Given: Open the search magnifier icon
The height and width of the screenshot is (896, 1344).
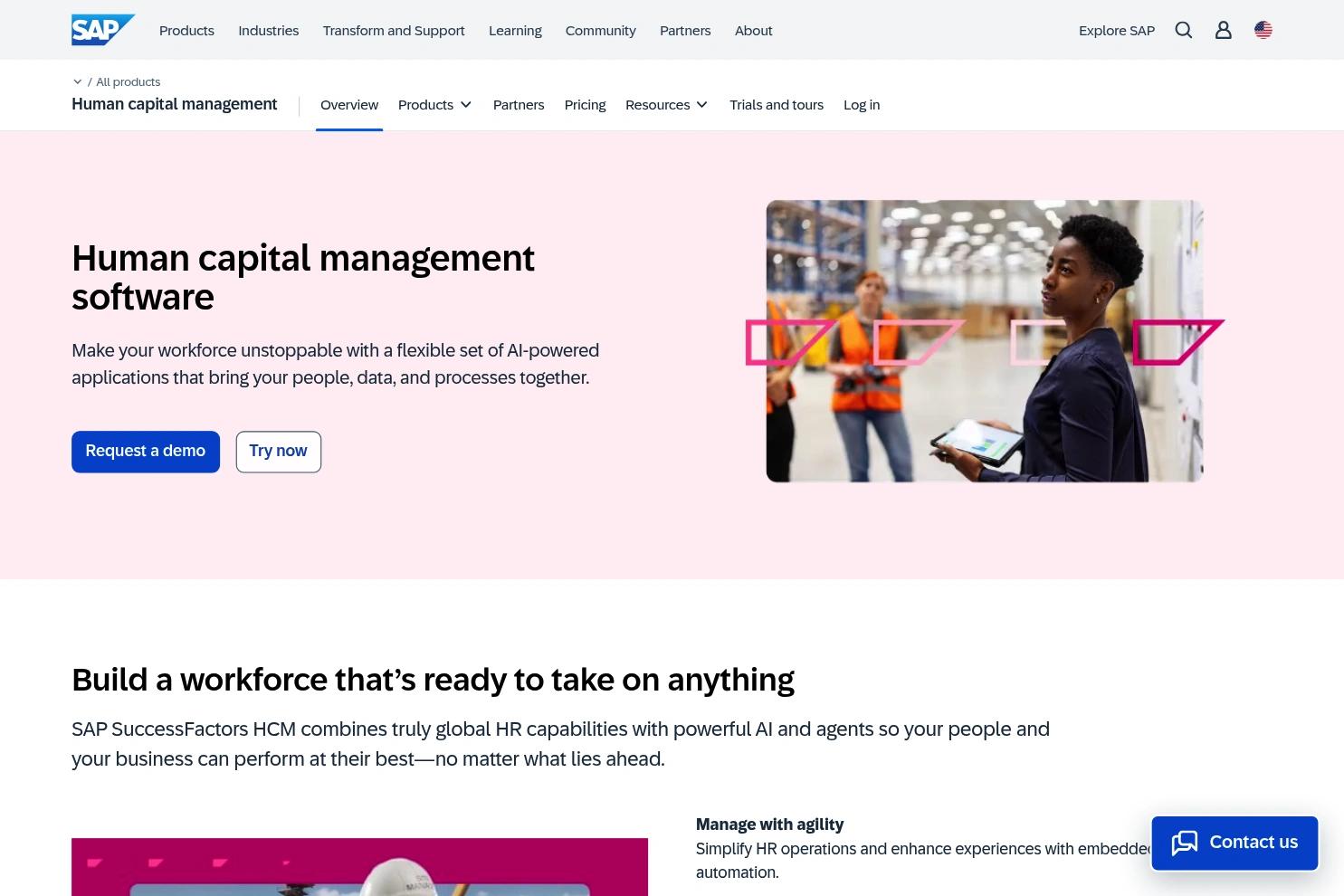Looking at the screenshot, I should [1184, 30].
